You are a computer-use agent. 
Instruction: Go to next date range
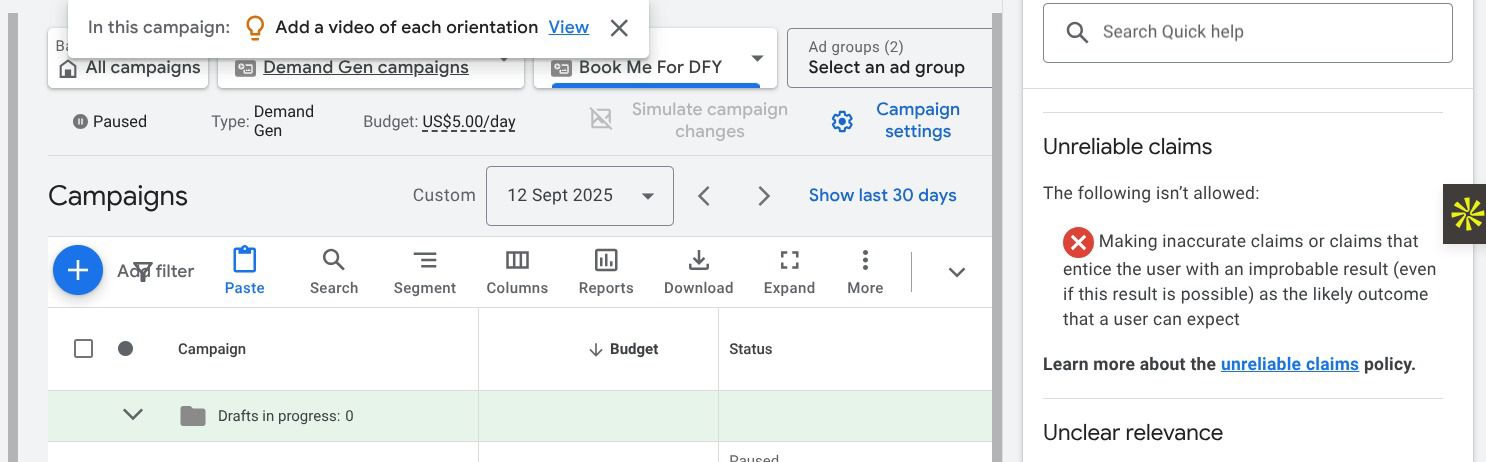pos(764,196)
